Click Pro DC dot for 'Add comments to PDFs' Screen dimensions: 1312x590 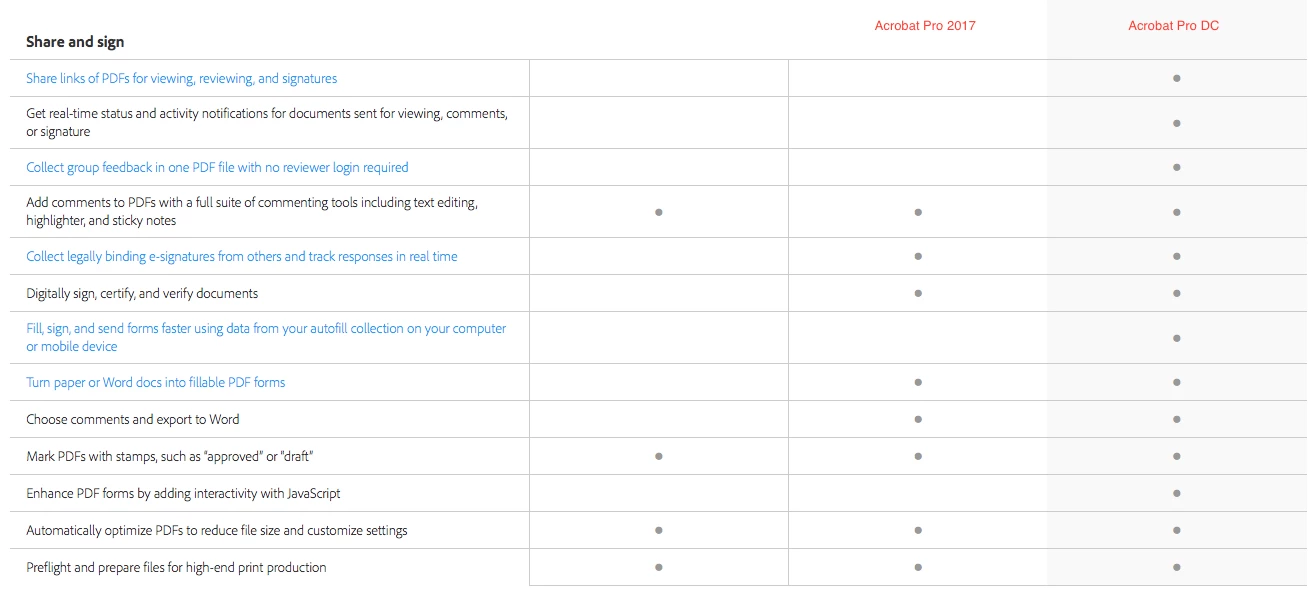1177,212
